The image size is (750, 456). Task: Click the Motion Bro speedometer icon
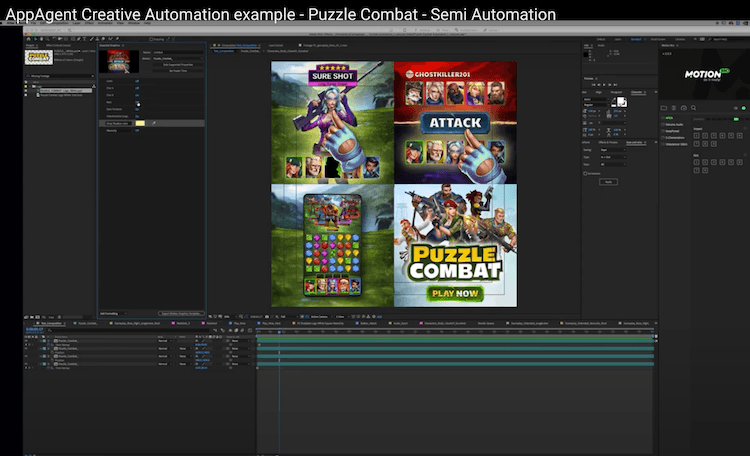[684, 108]
